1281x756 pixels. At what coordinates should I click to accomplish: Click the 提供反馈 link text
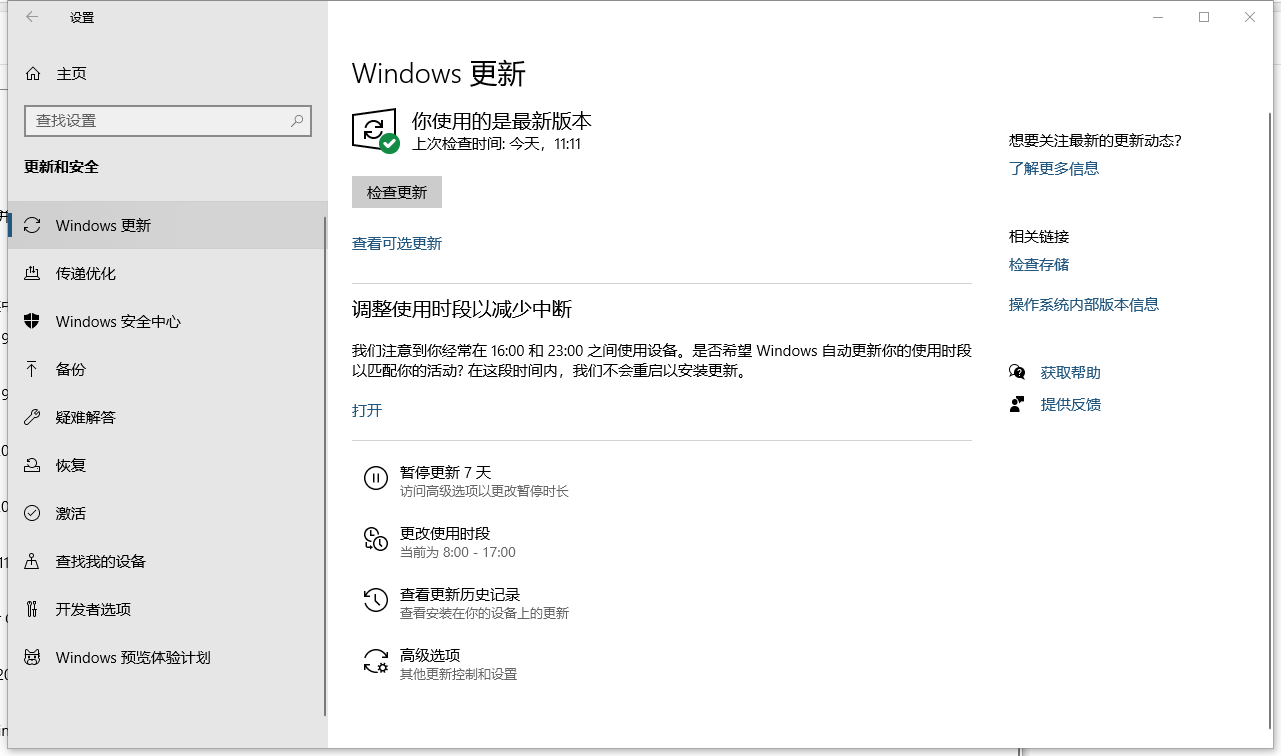[x=1071, y=404]
